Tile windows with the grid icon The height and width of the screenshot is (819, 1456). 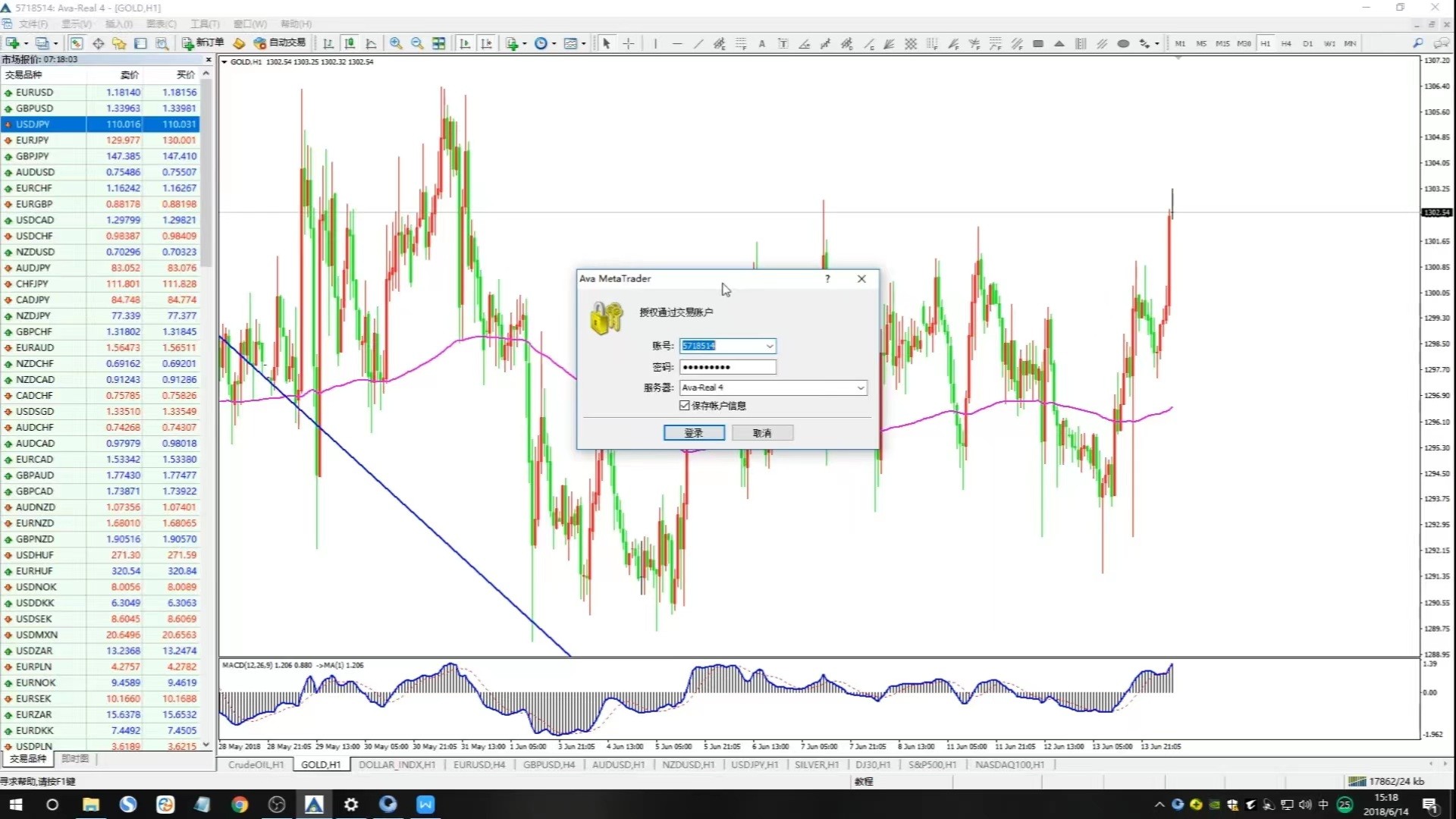[x=438, y=43]
